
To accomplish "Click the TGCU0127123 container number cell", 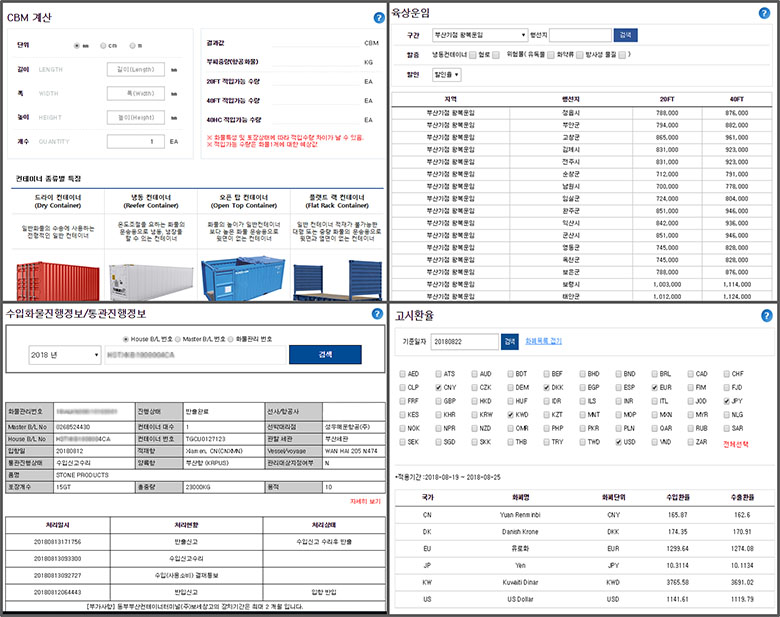I will 224,439.
